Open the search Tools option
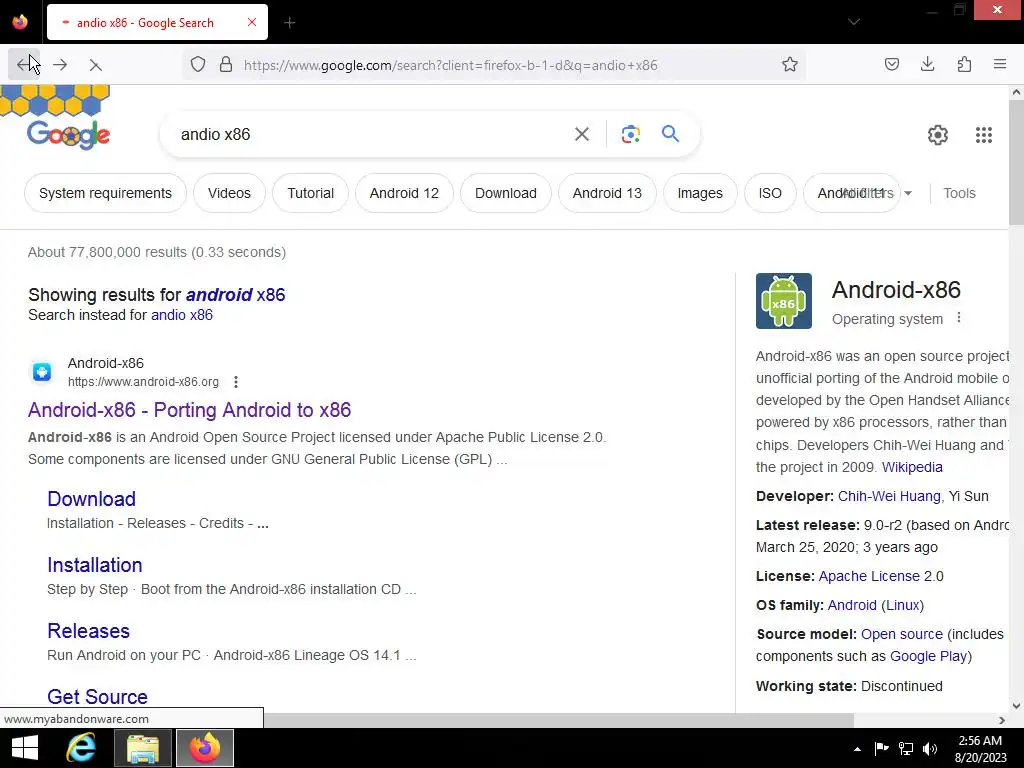 pyautogui.click(x=959, y=193)
